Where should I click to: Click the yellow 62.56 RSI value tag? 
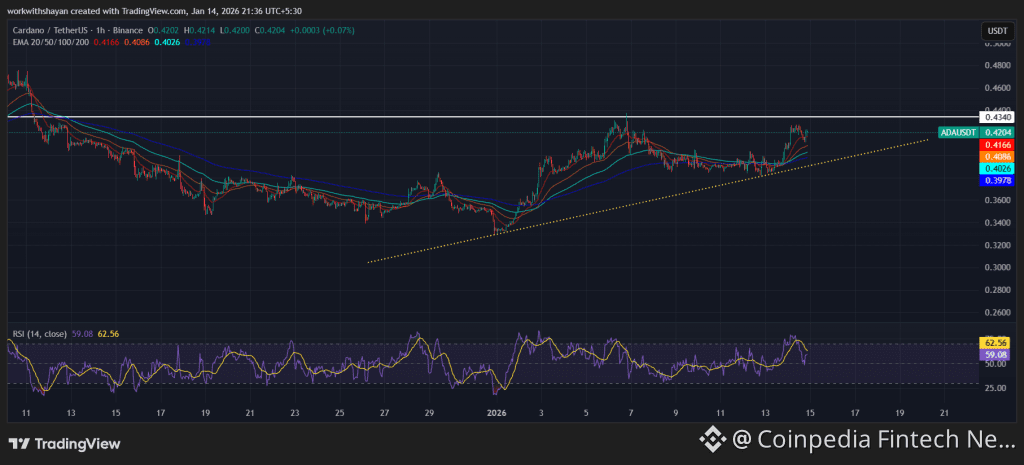[x=995, y=343]
